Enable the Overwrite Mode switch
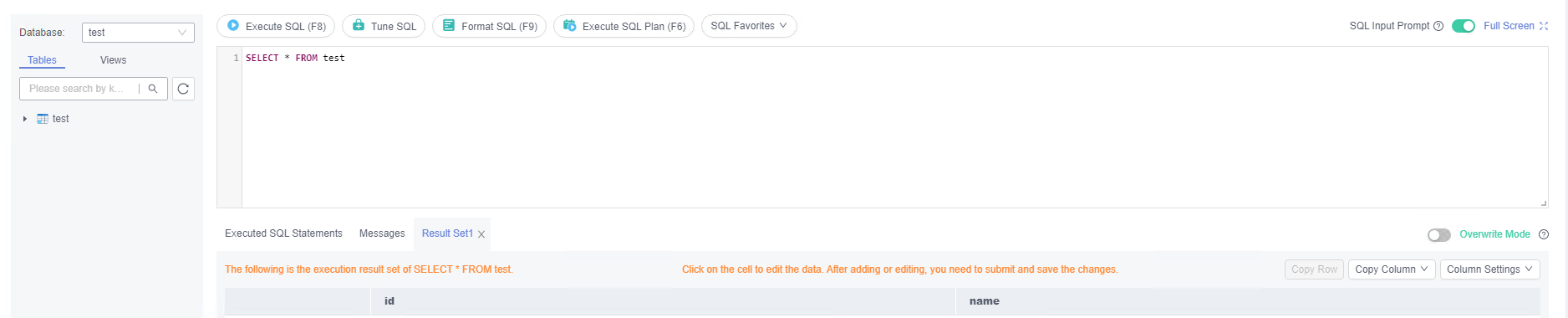 pos(1439,235)
